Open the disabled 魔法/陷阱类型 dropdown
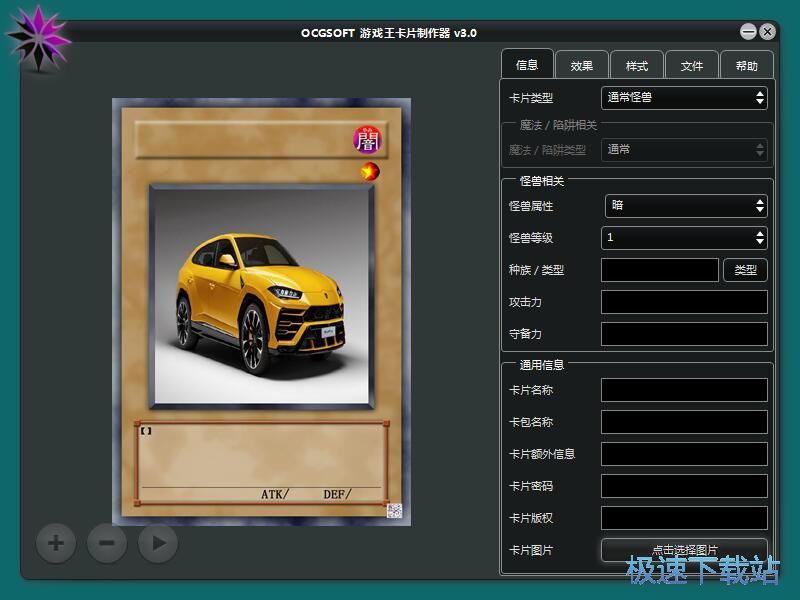Viewport: 800px width, 600px height. [x=684, y=150]
